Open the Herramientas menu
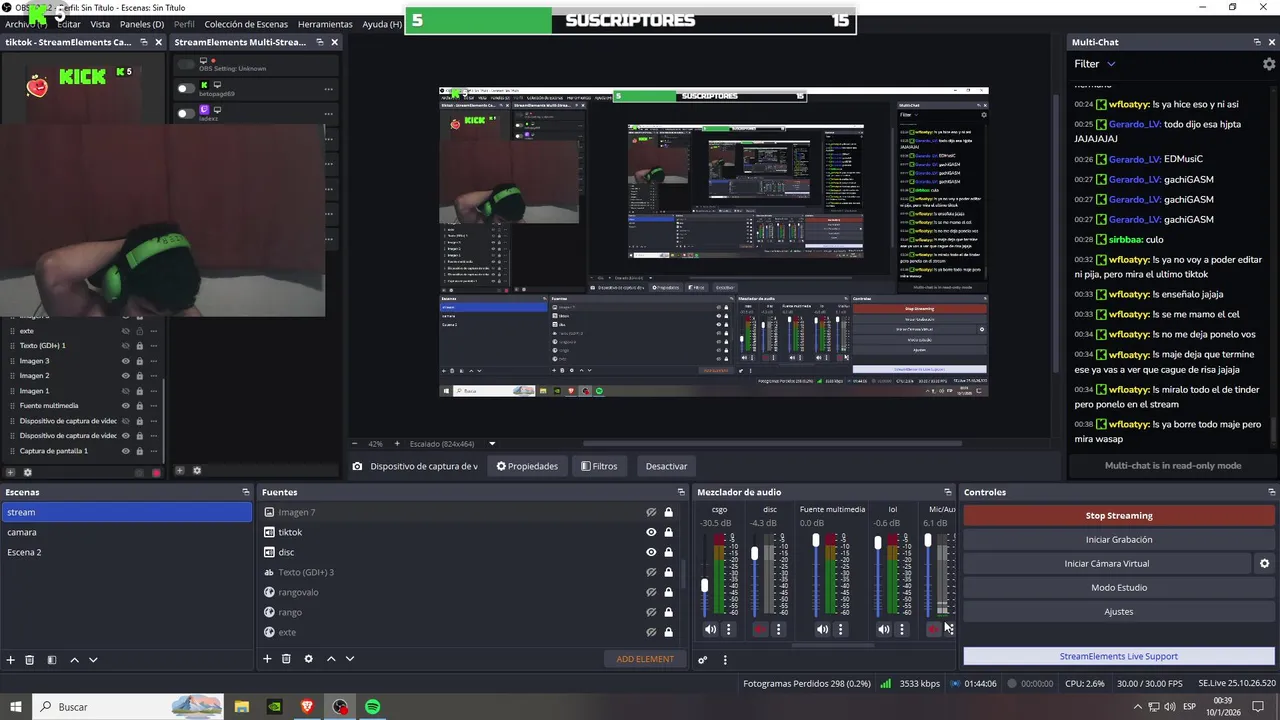 (325, 24)
